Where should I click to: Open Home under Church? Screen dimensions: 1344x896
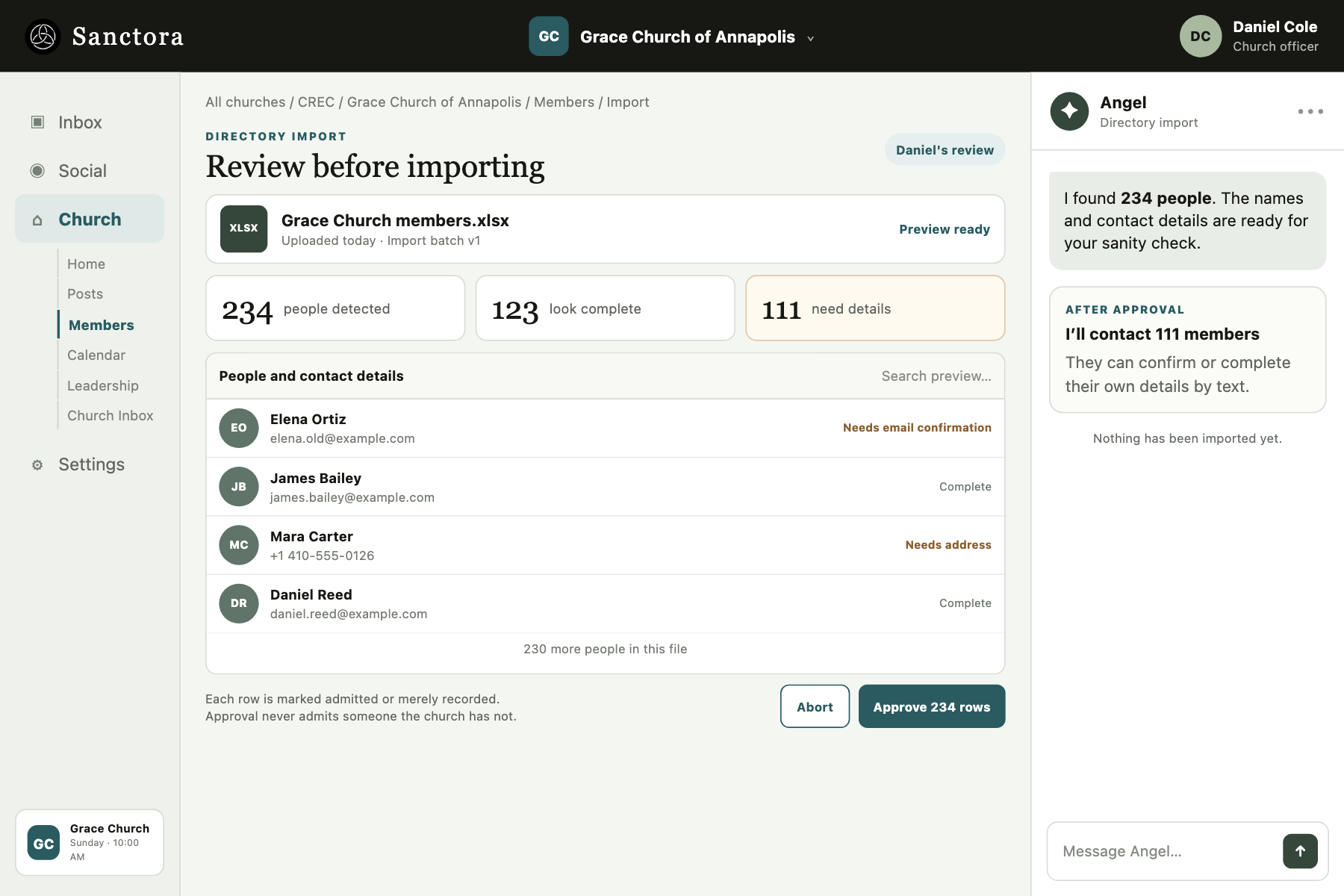86,264
